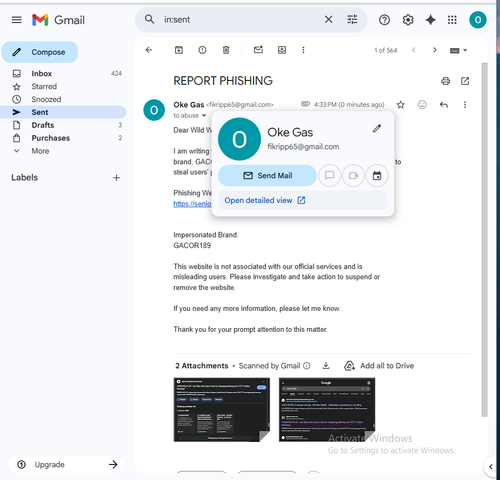The image size is (500, 480).
Task: Archive this conversation
Action: 179,50
